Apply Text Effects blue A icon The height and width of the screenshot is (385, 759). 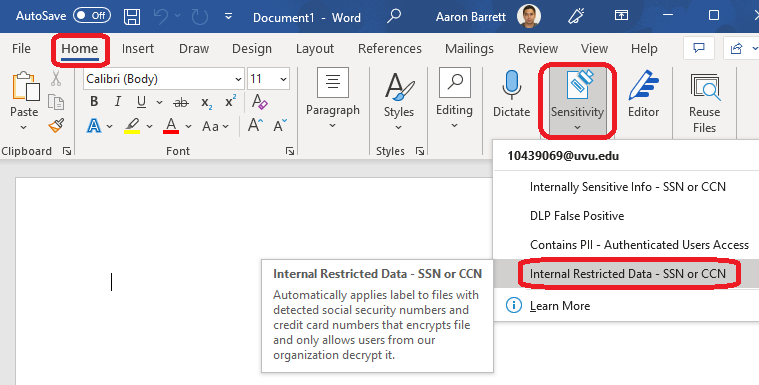(94, 126)
